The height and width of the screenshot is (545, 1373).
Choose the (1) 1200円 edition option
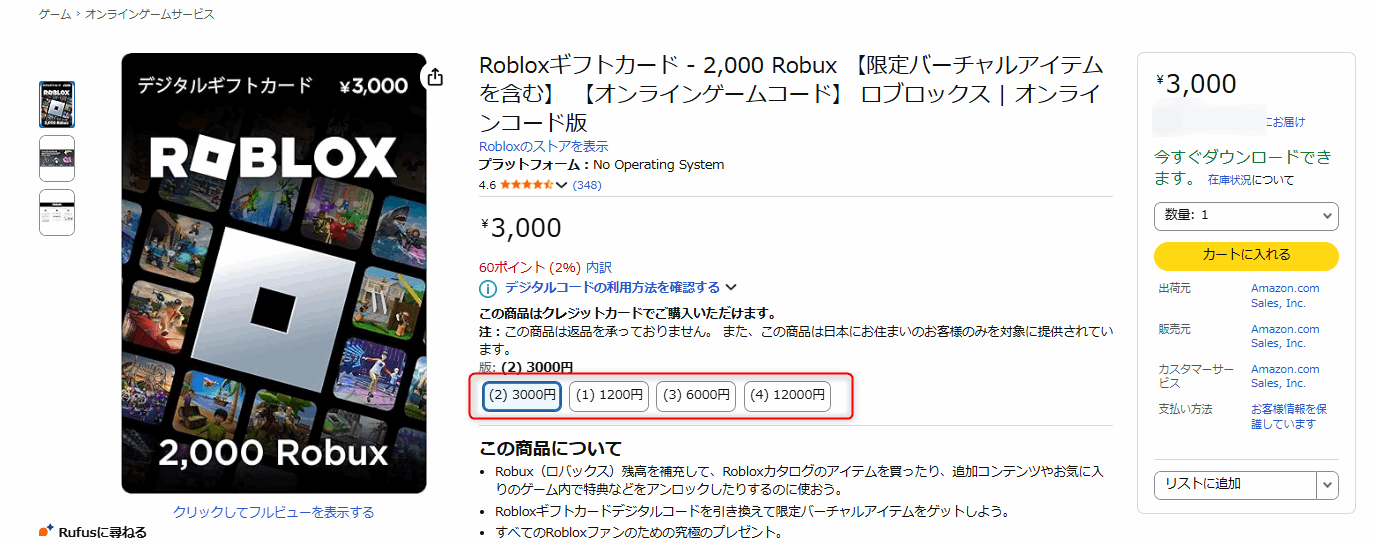tap(609, 395)
